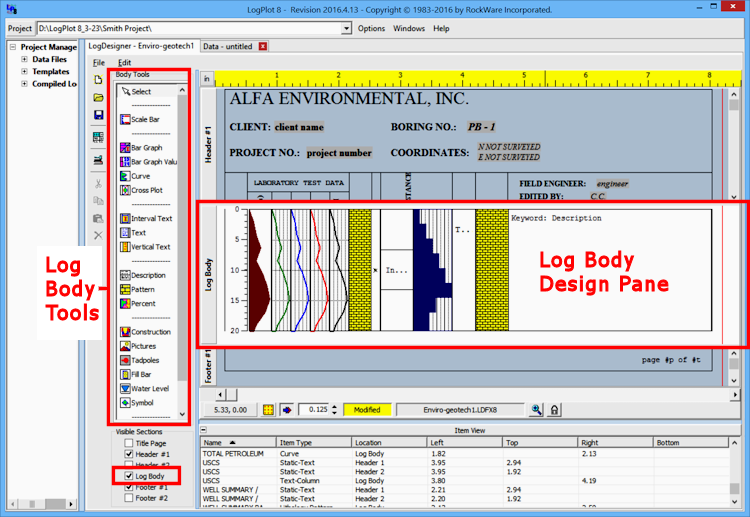Check the Footer #2 section
Viewport: 750px width, 517px height.
(128, 497)
